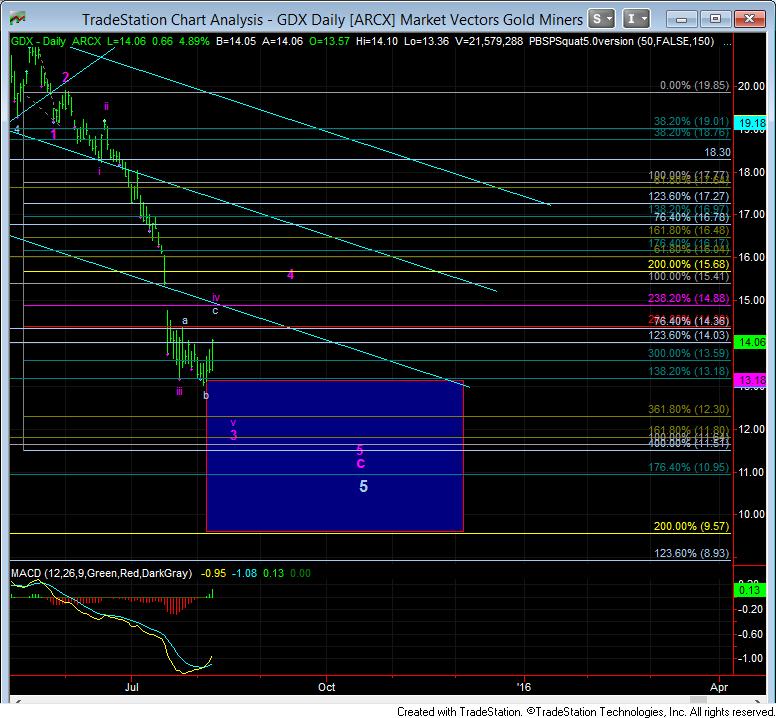Close the chart analysis window

pyautogui.click(x=750, y=19)
